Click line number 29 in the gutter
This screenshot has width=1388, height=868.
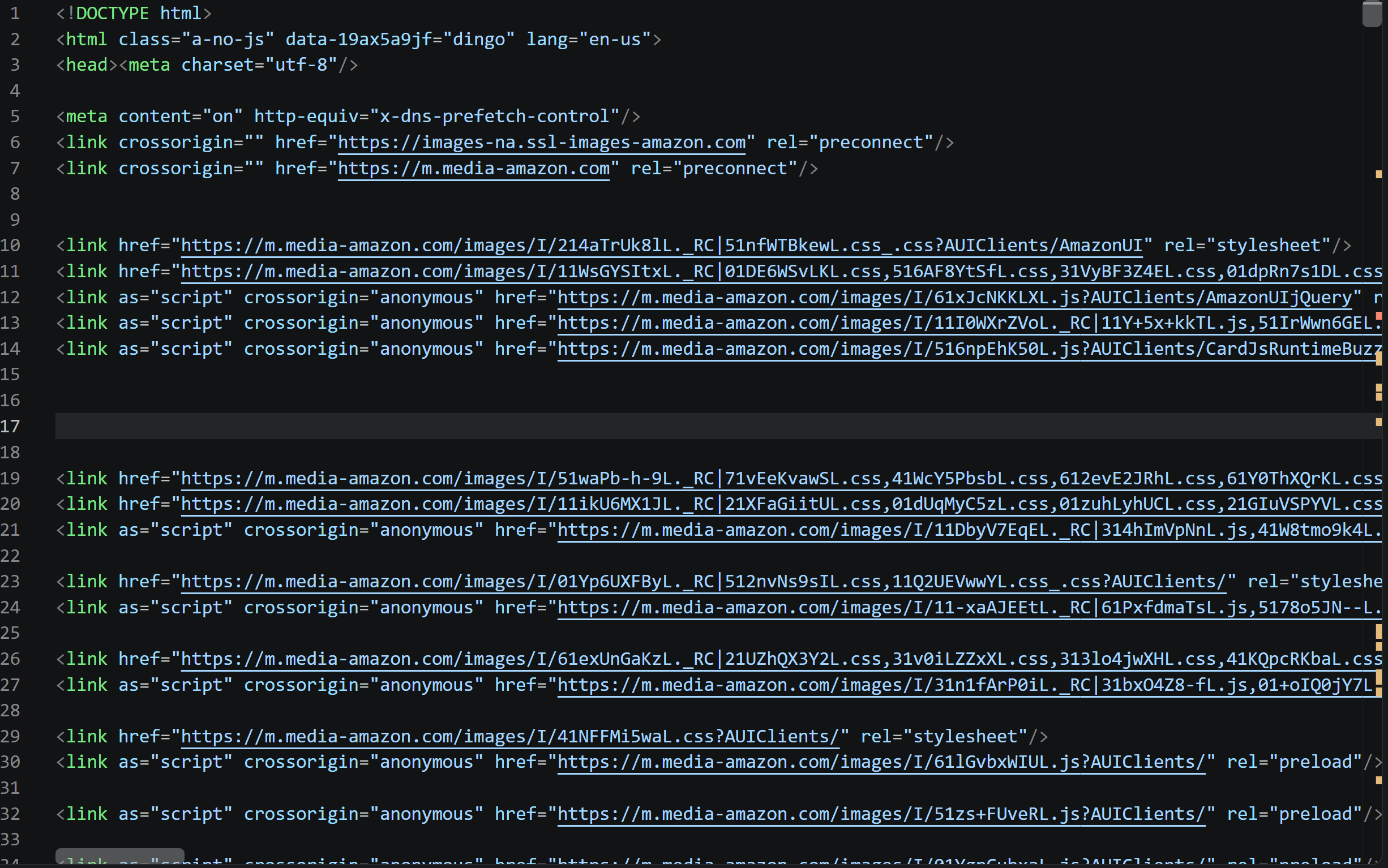[10, 737]
